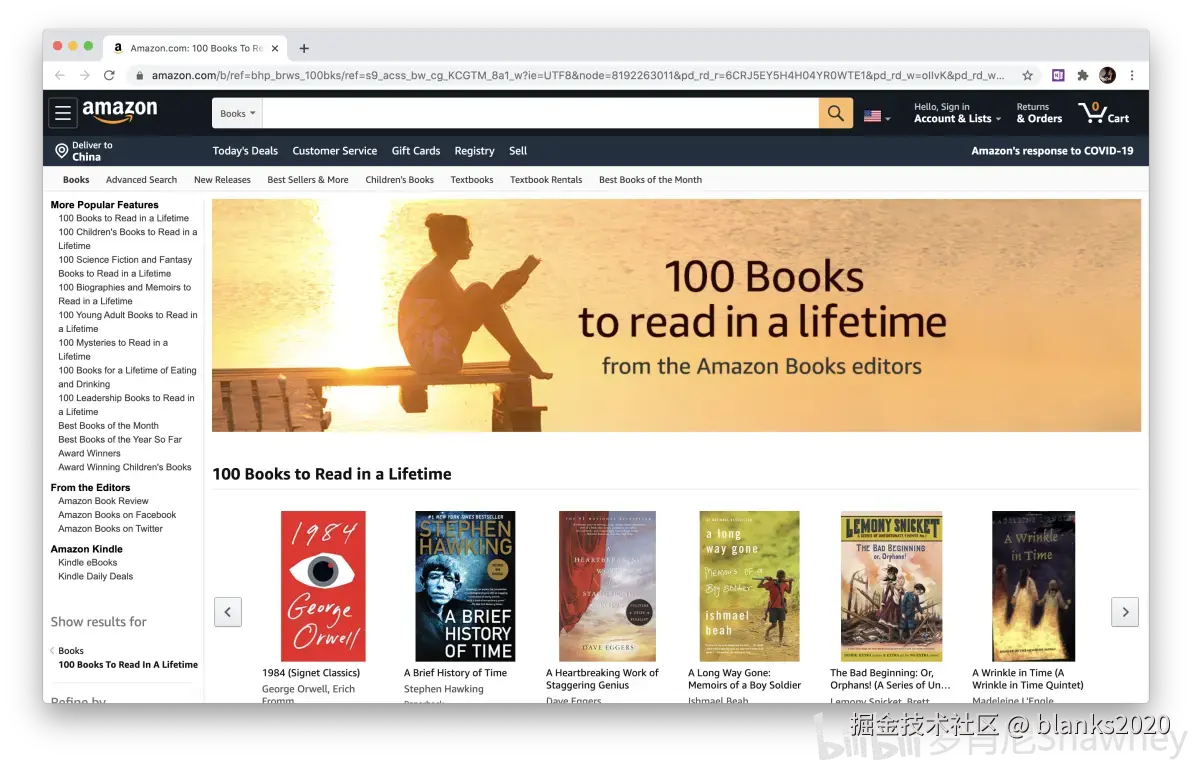Open New Releases

(222, 179)
